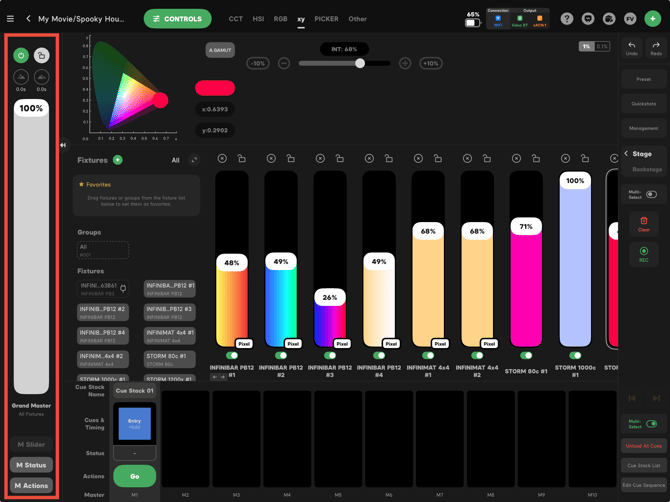Clear INFINIBAR PB12 #1 with its X icon
The width and height of the screenshot is (670, 502).
[x=222, y=159]
